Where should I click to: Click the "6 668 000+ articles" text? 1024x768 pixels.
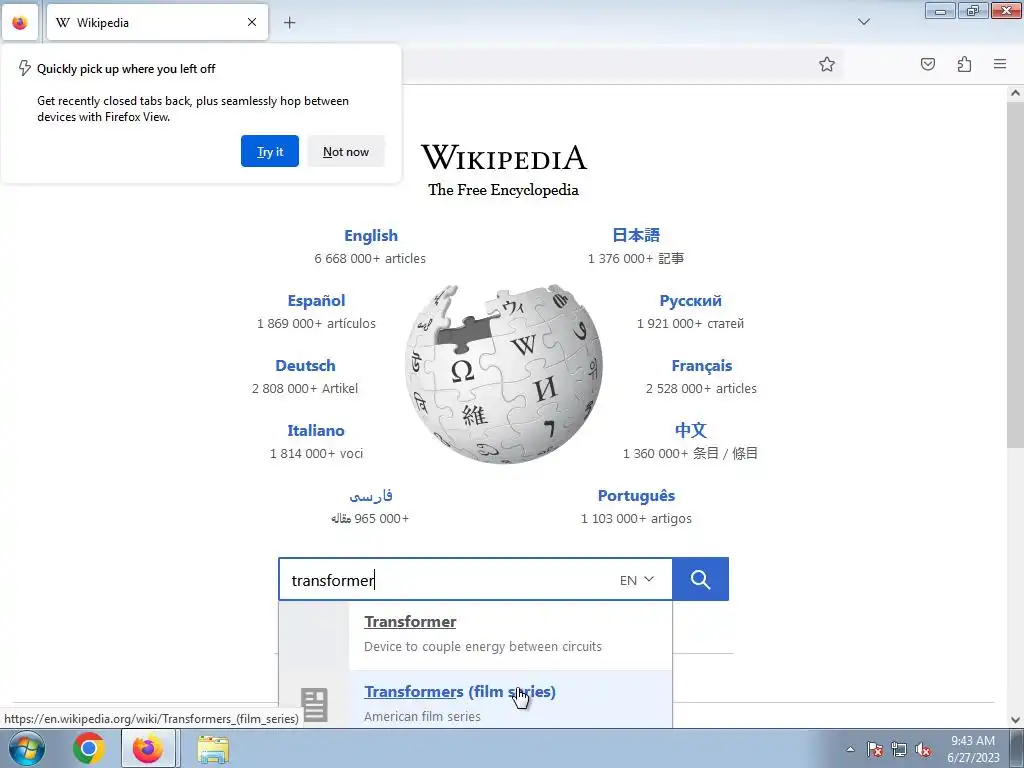point(370,259)
